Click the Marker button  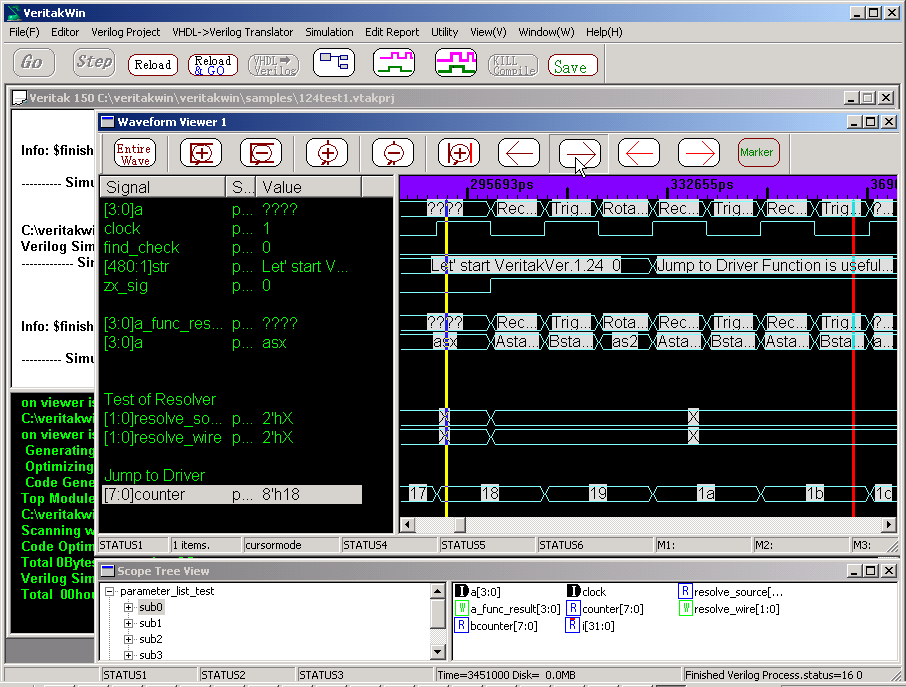point(758,153)
